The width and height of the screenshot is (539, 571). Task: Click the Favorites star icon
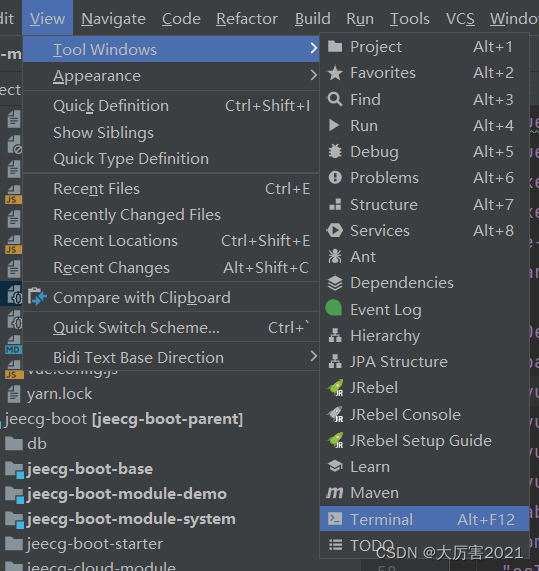pyautogui.click(x=335, y=73)
